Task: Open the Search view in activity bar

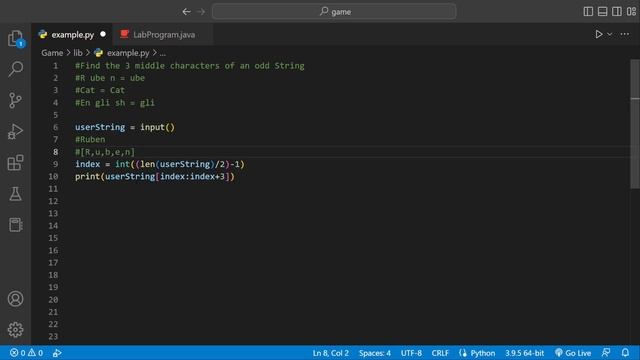Action: tap(16, 69)
